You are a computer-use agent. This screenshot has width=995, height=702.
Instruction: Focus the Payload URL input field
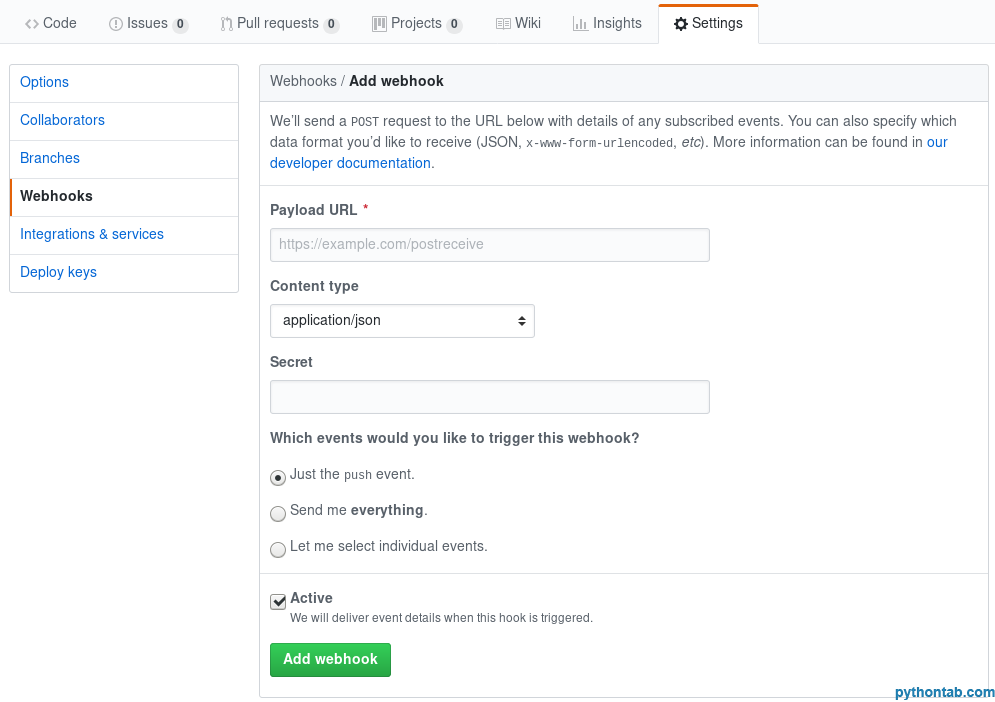[x=490, y=245]
